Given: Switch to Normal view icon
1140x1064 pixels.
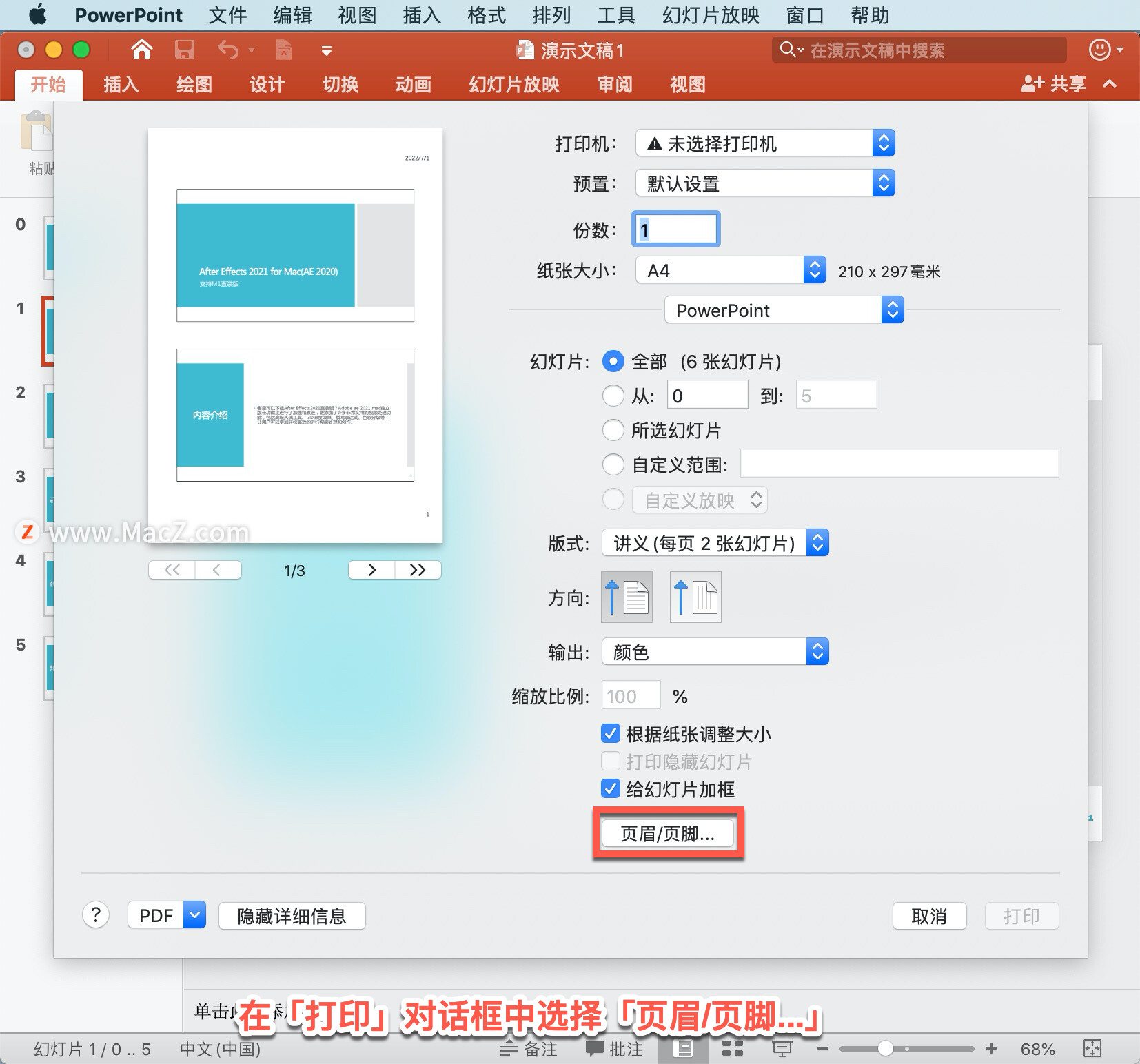Looking at the screenshot, I should pos(682,1049).
